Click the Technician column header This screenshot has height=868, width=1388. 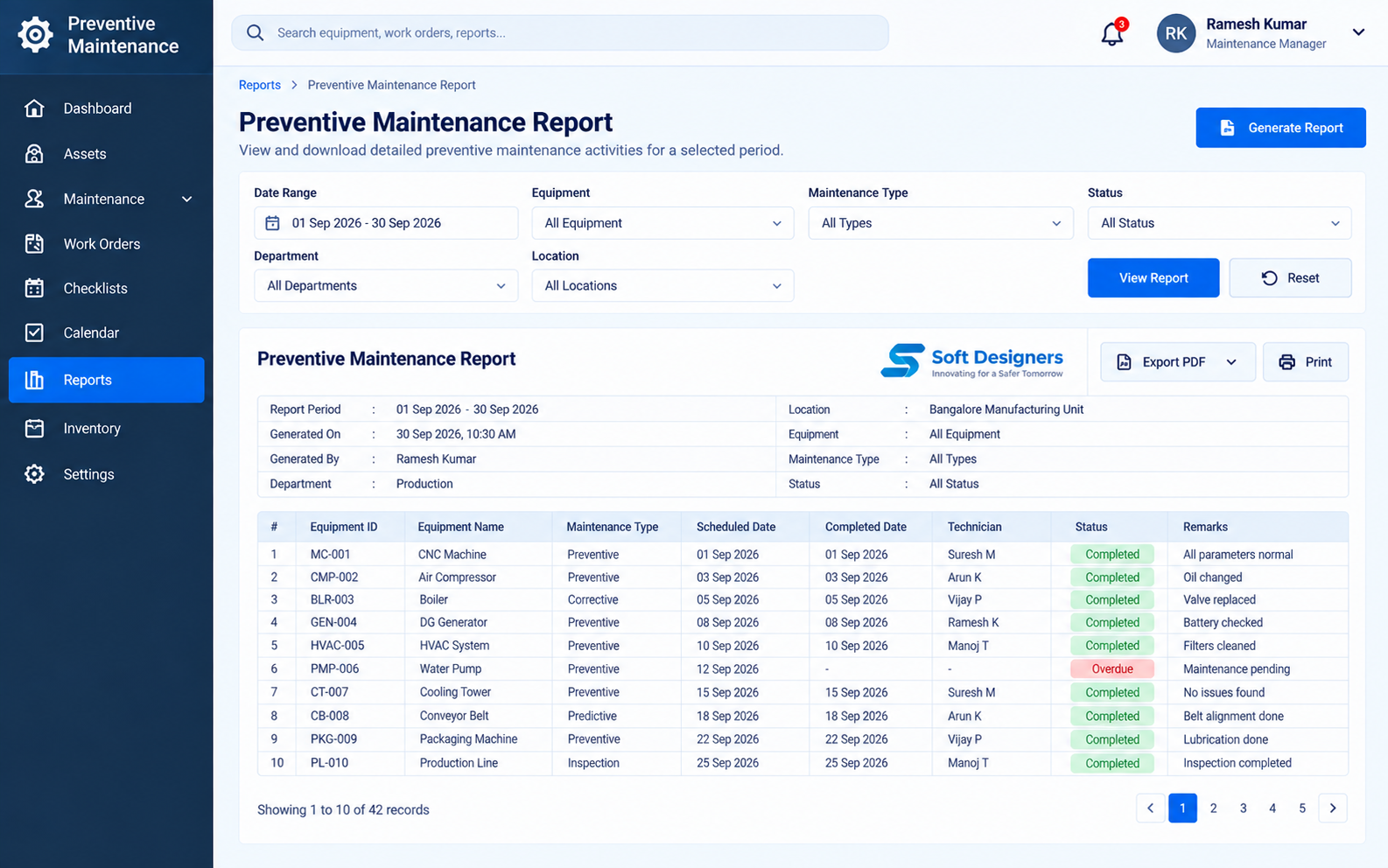point(974,527)
